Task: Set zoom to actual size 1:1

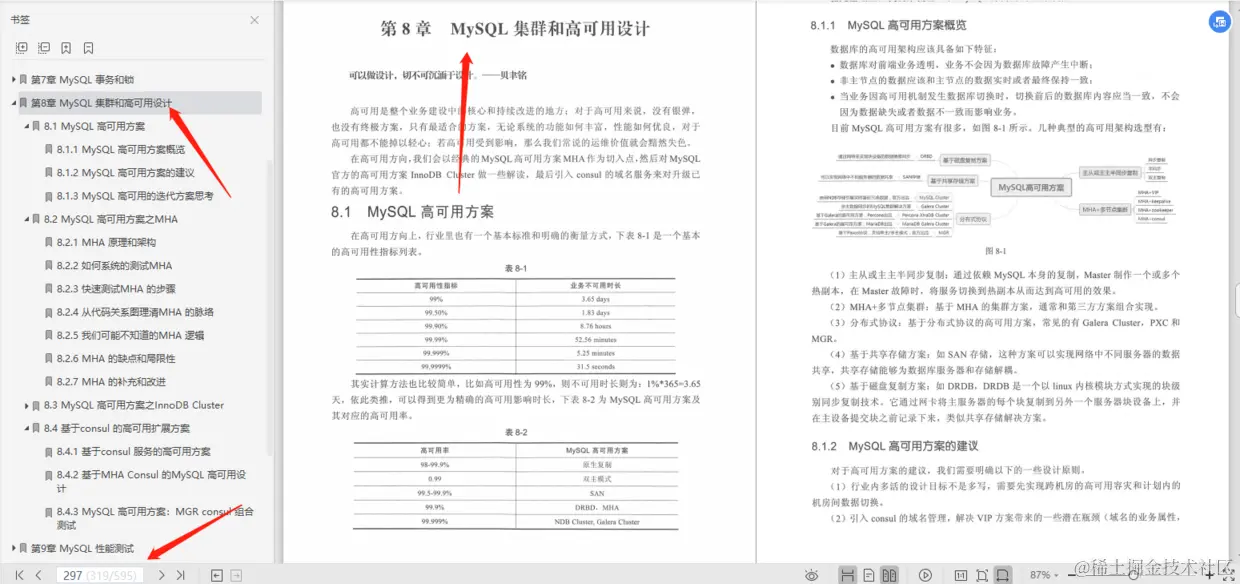Action: [961, 575]
